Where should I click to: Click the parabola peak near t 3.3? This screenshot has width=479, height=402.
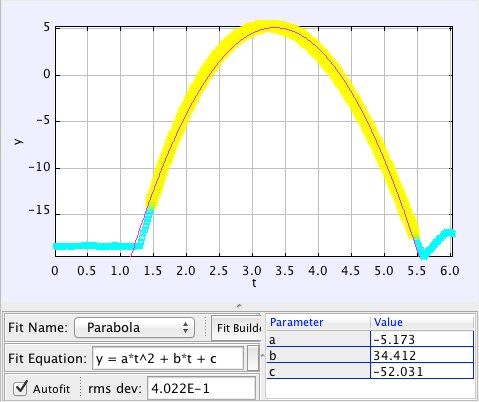[x=274, y=27]
